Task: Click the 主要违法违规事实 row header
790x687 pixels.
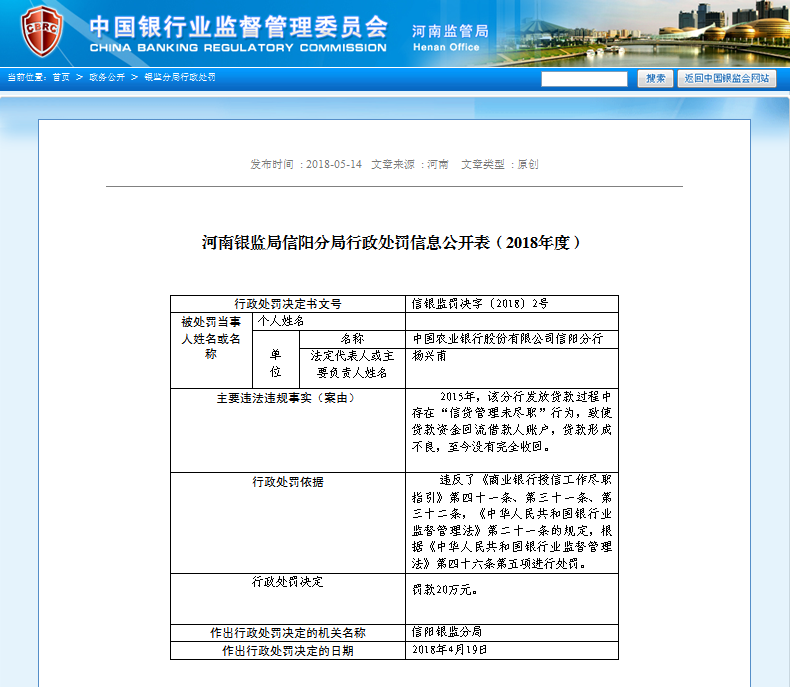Action: pyautogui.click(x=286, y=398)
